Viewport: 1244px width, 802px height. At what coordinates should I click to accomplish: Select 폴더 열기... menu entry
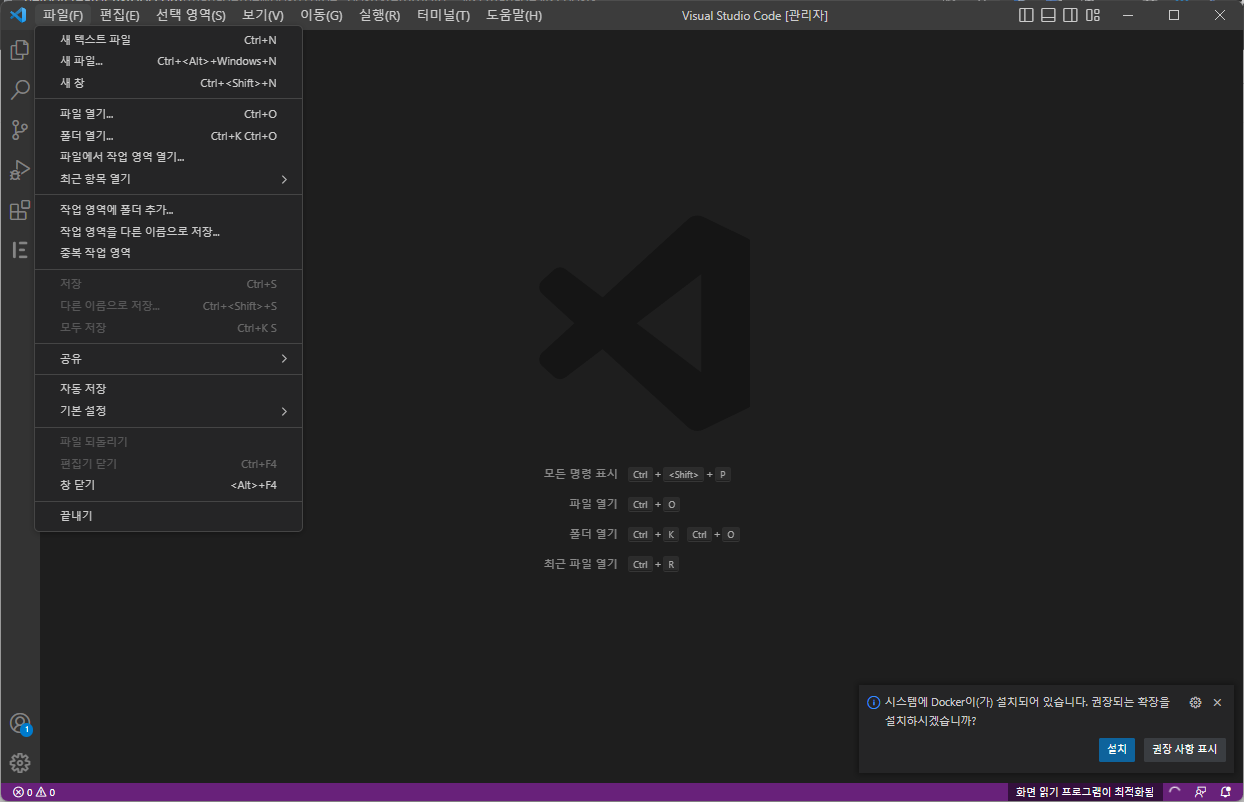click(x=168, y=136)
